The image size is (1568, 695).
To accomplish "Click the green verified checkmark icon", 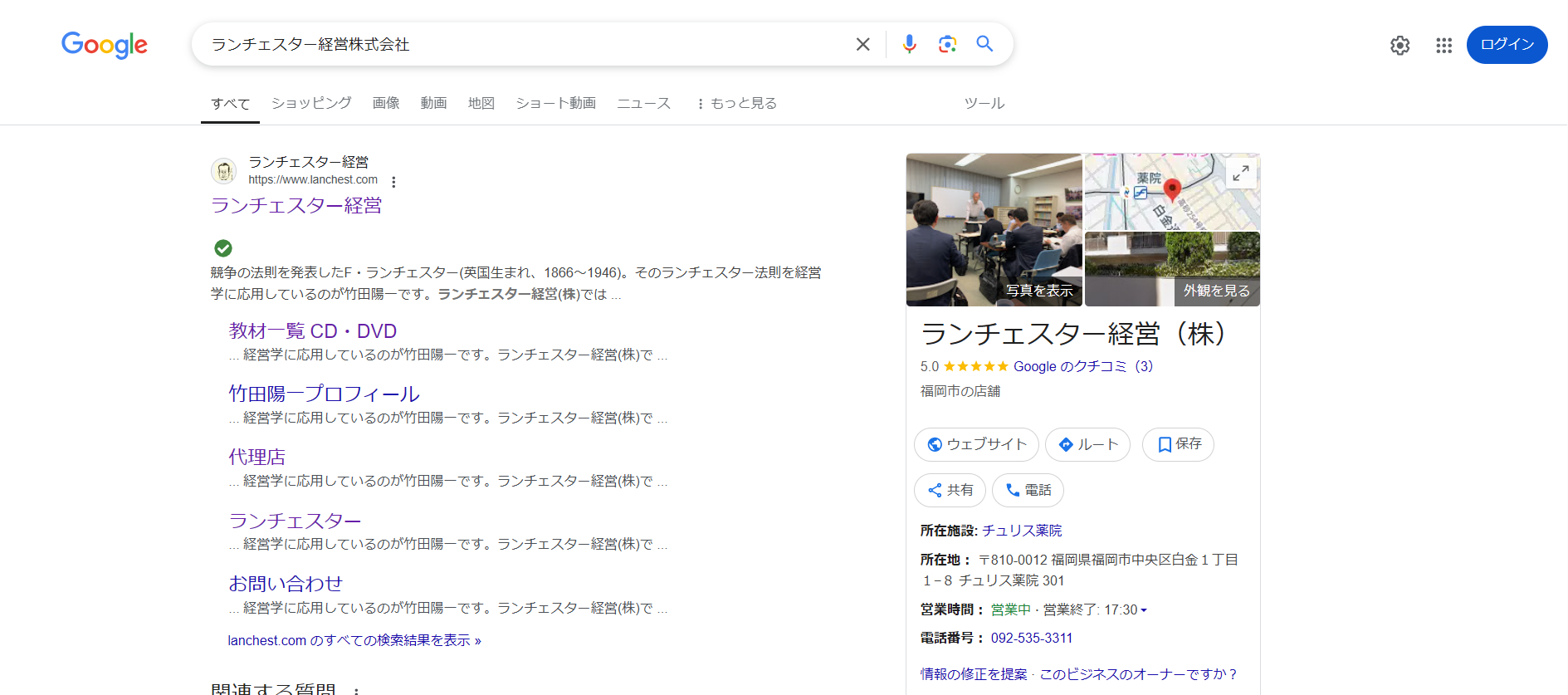I will point(223,247).
